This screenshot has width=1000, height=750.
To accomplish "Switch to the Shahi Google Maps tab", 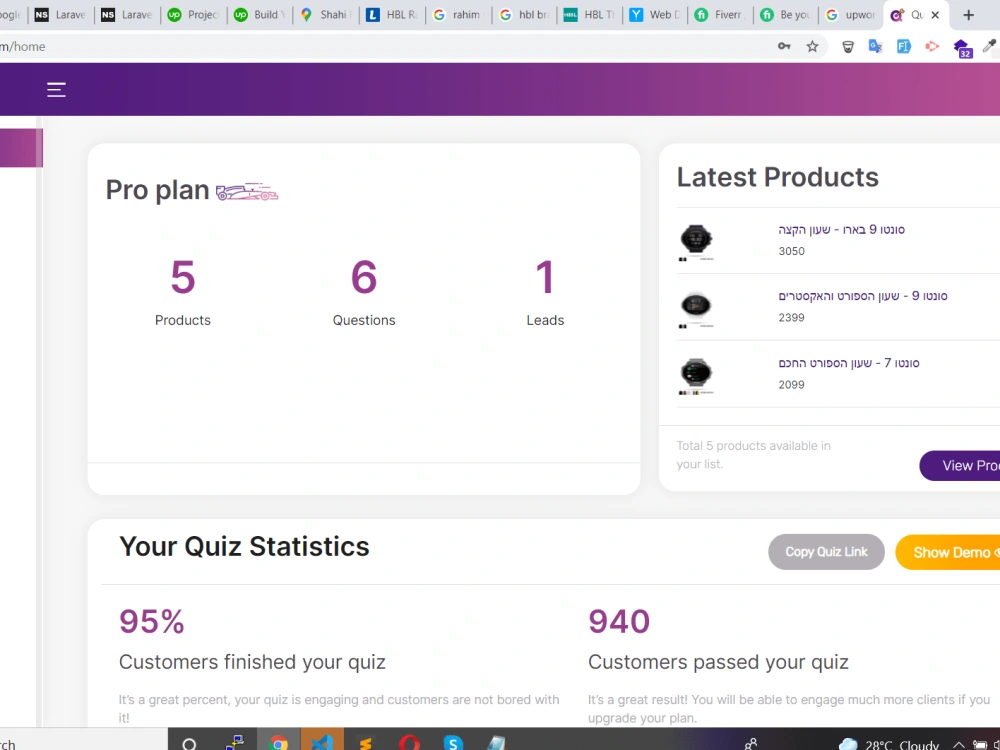I will tap(326, 15).
